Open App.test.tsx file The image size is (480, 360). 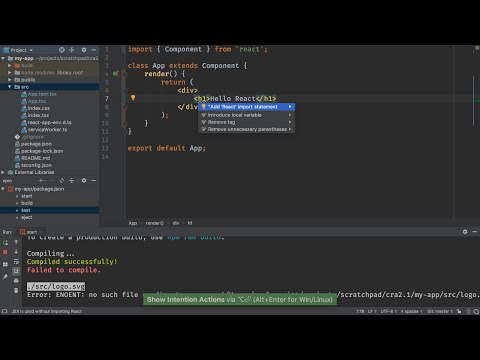click(x=39, y=94)
